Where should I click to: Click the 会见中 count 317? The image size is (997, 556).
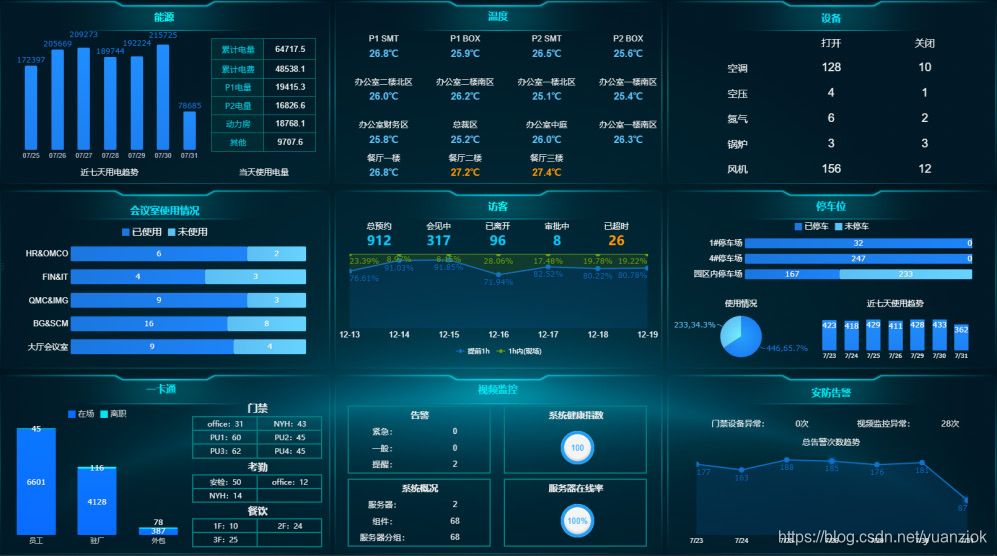[x=438, y=240]
